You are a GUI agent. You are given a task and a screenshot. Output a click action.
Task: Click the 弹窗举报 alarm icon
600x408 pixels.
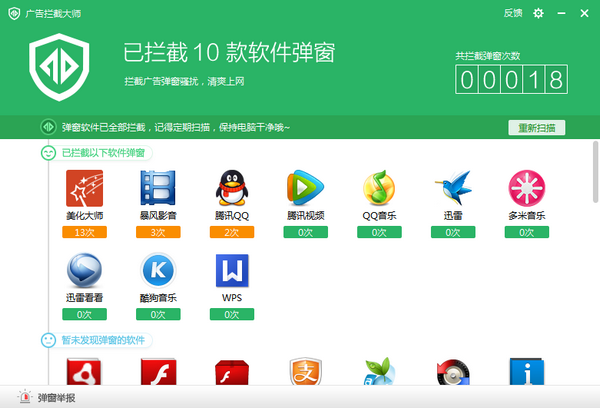(x=25, y=397)
